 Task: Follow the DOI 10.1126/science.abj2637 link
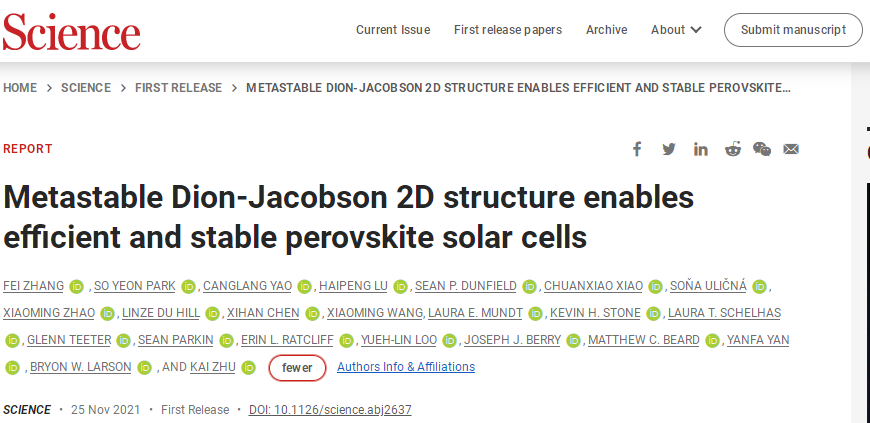(x=330, y=410)
